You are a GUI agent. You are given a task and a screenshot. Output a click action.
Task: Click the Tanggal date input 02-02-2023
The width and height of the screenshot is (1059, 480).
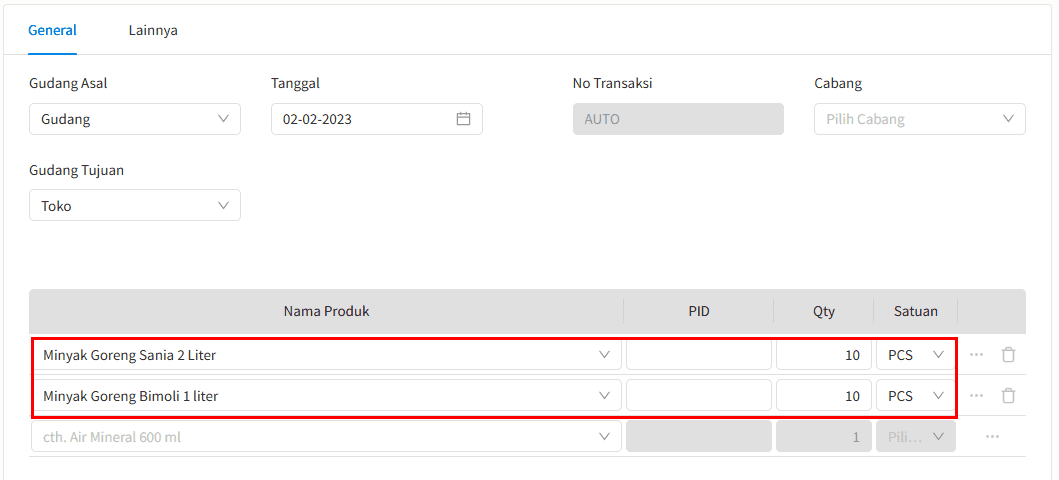click(x=377, y=119)
